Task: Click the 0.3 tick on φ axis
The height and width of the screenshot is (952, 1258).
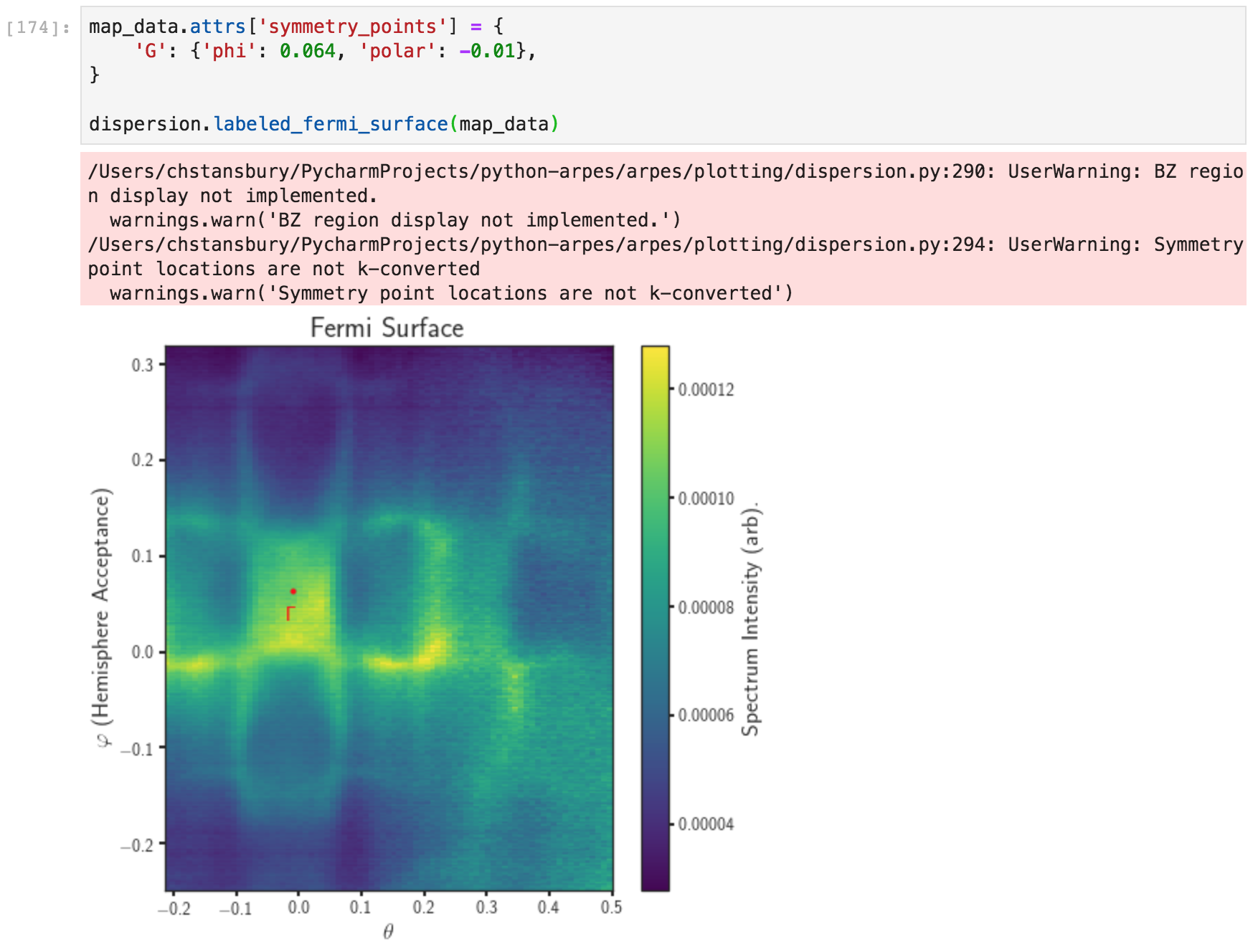Action: 143,365
